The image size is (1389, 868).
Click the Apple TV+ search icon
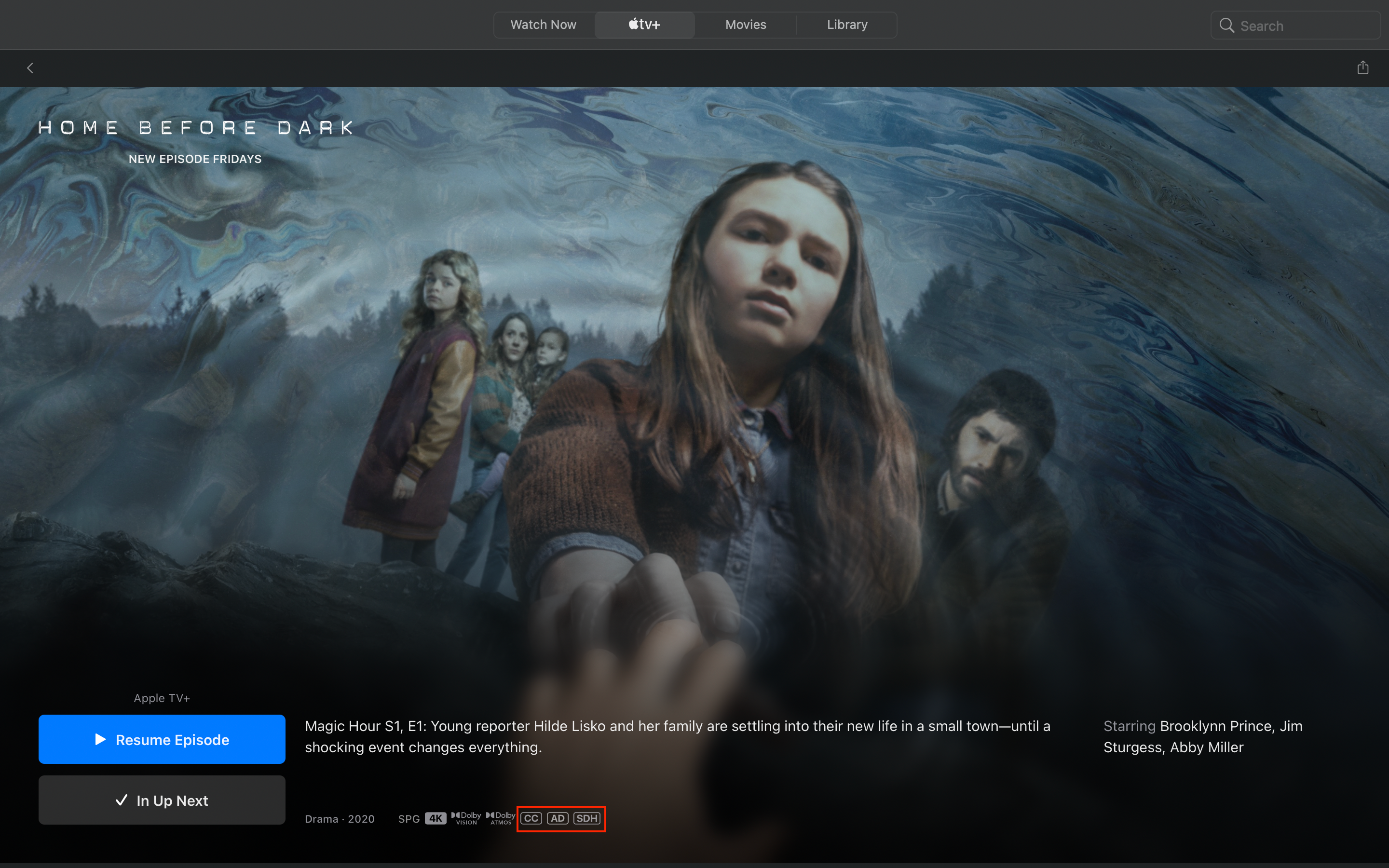pos(1227,25)
